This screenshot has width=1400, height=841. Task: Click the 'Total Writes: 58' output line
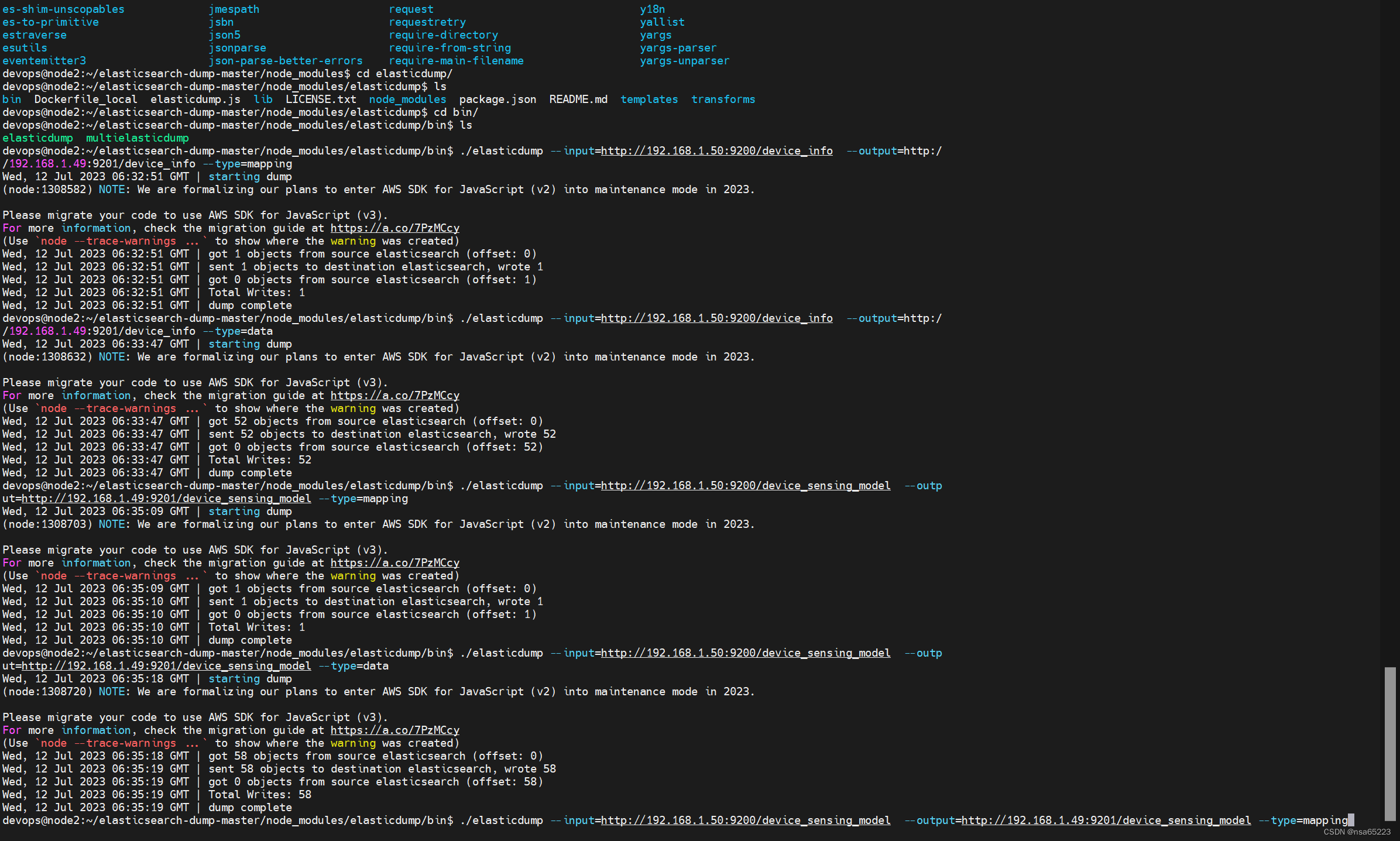pyautogui.click(x=259, y=795)
